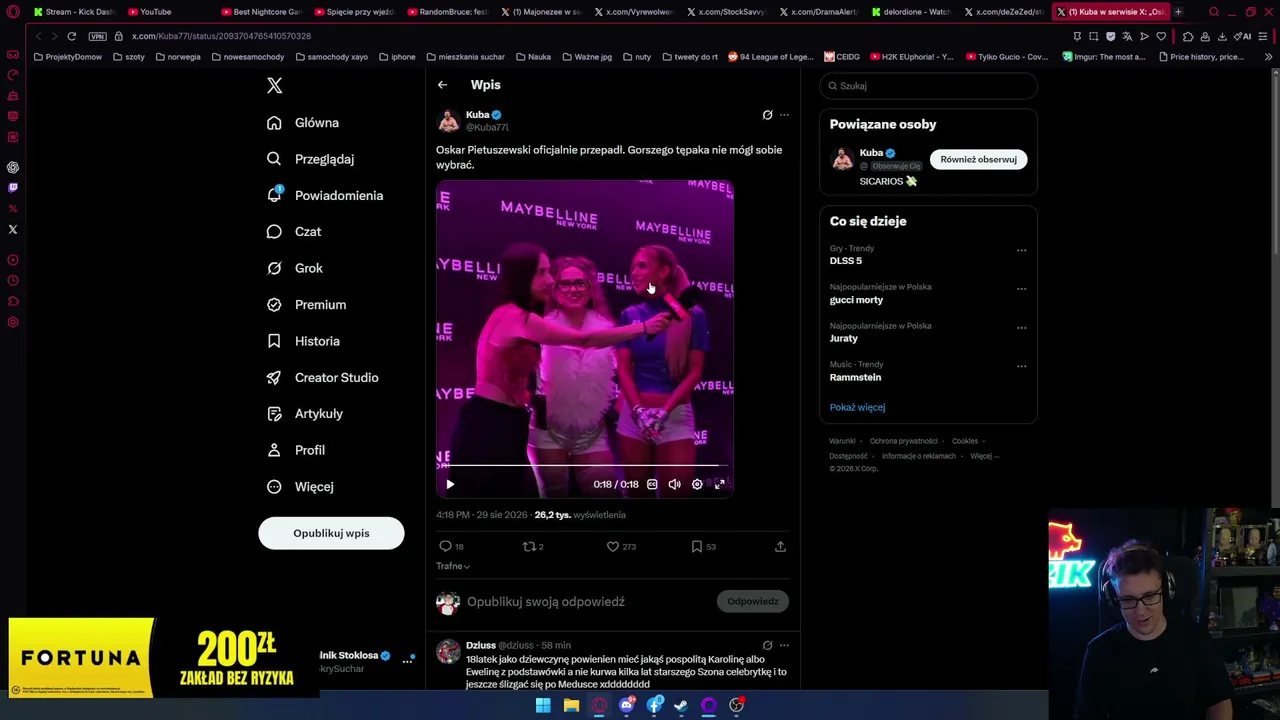Share Kuba's post
Viewport: 1280px width, 720px height.
tap(780, 546)
